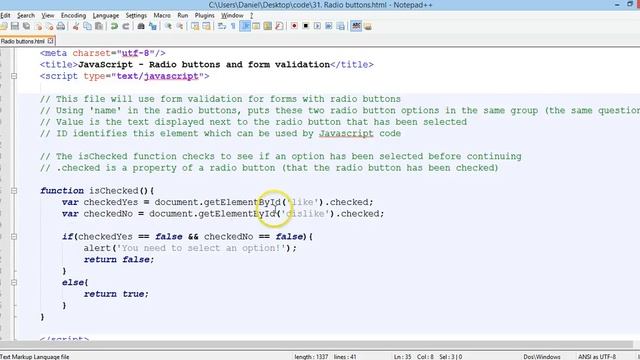This screenshot has height=360, width=640.
Task: Open the Macro menu
Action: [x=162, y=16]
